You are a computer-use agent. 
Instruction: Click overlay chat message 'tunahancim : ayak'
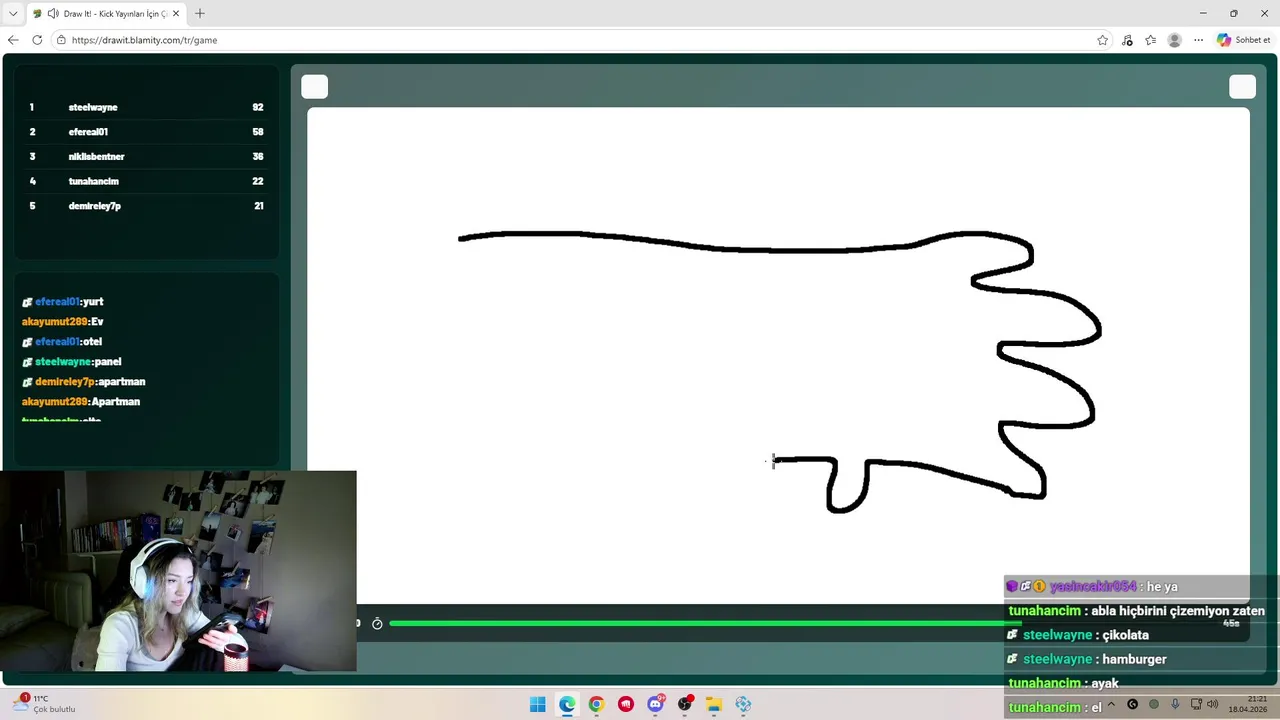(1063, 683)
